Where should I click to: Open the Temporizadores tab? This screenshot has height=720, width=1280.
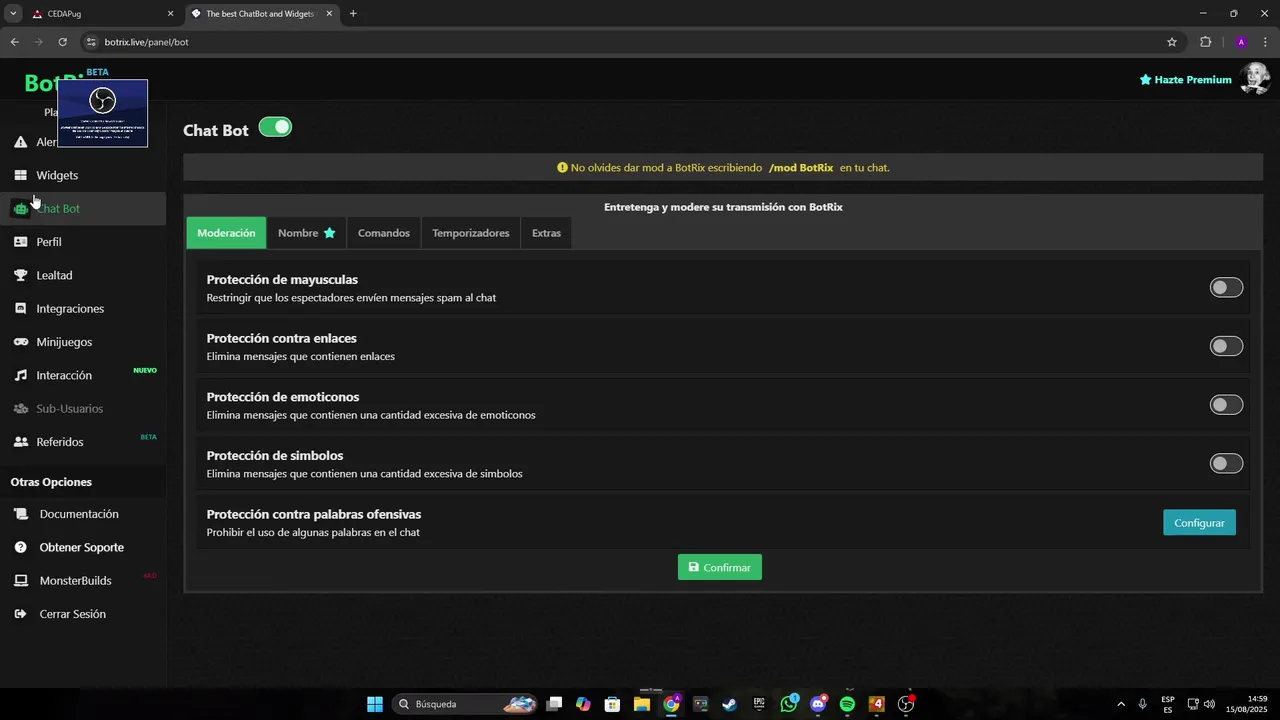click(471, 233)
